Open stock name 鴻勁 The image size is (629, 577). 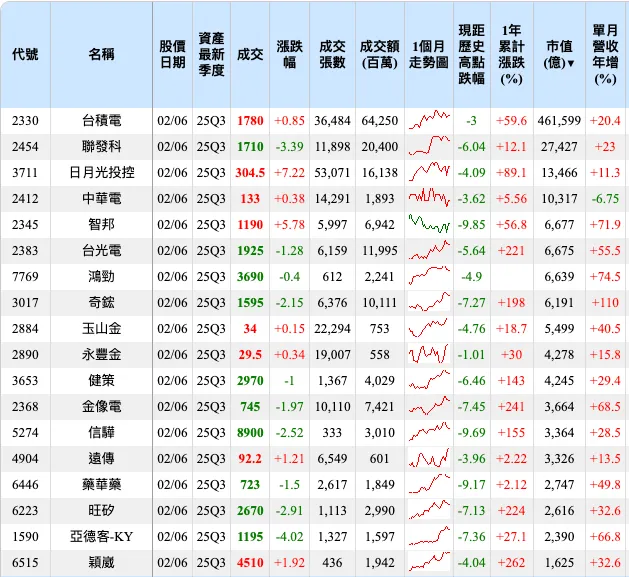(x=101, y=276)
